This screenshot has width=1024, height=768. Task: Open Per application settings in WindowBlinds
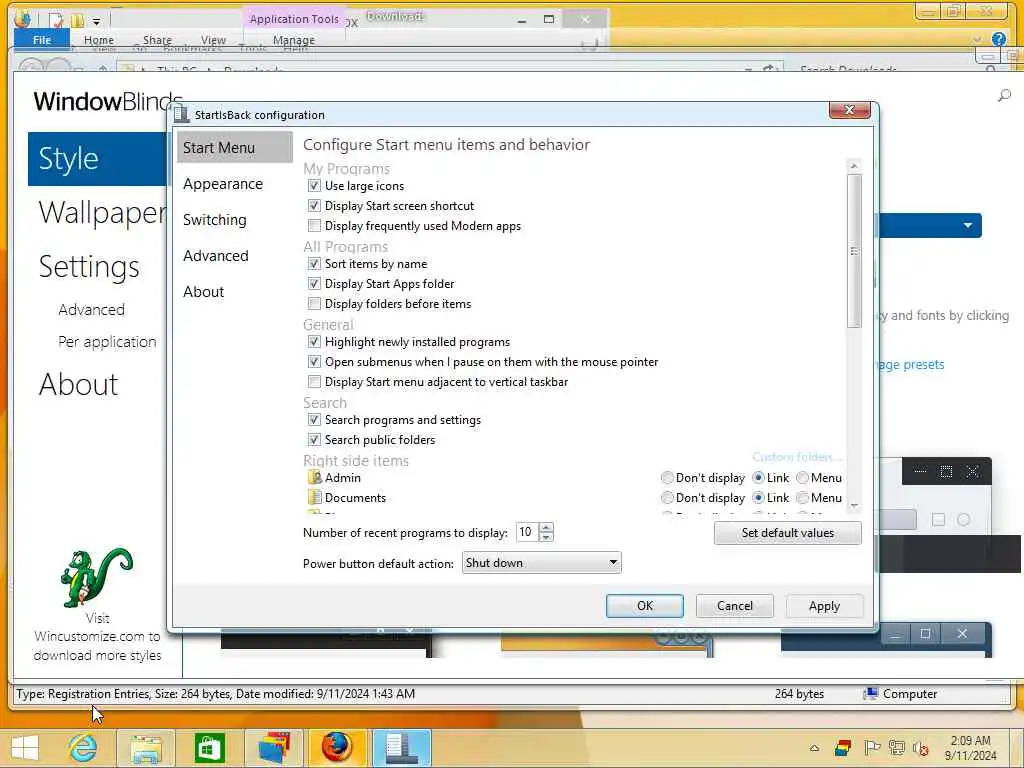point(107,342)
